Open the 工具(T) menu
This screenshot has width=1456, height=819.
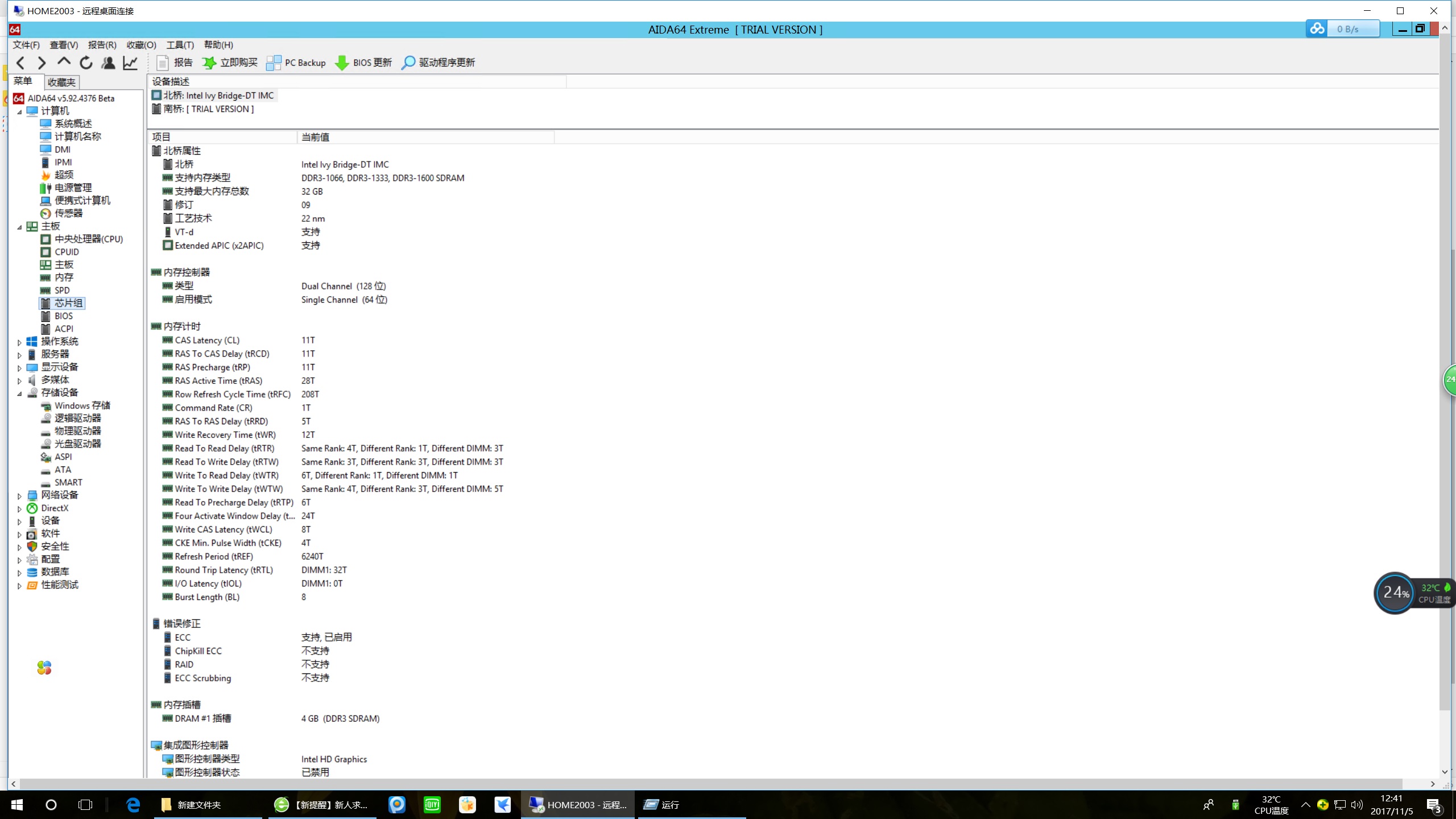point(180,45)
